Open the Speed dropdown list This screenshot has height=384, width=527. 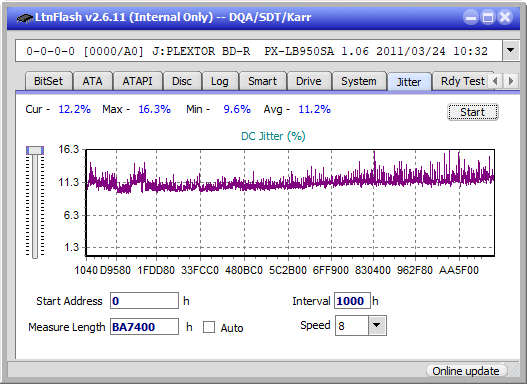point(377,325)
